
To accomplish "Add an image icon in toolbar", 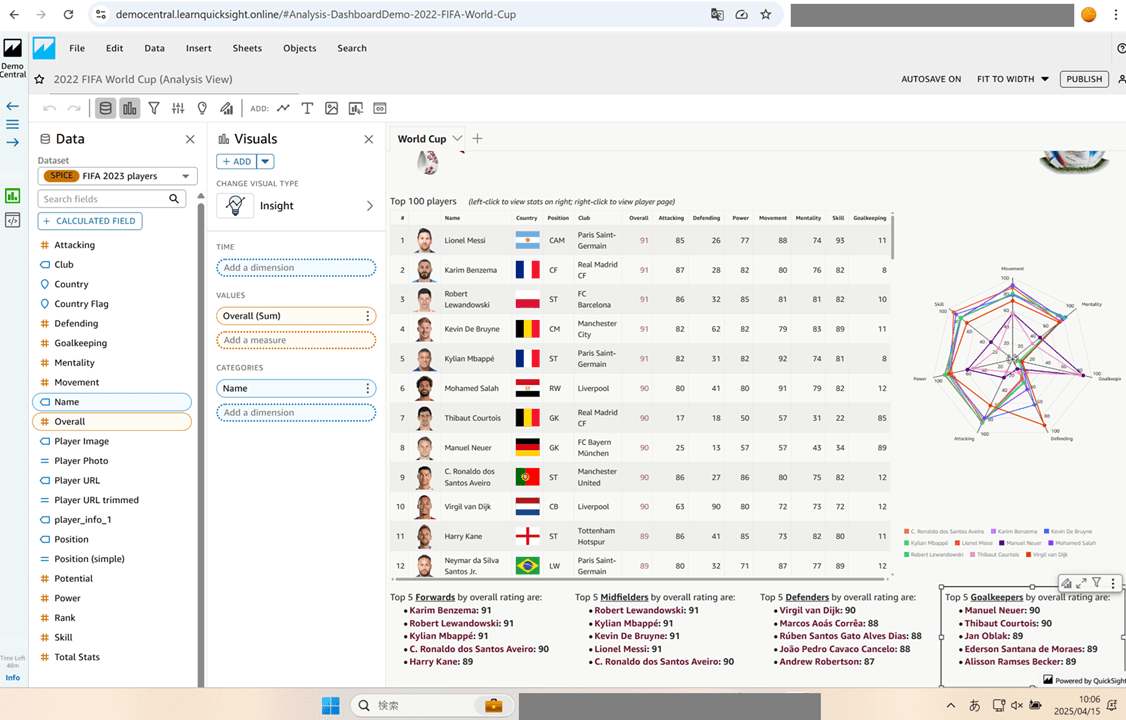I will click(331, 108).
